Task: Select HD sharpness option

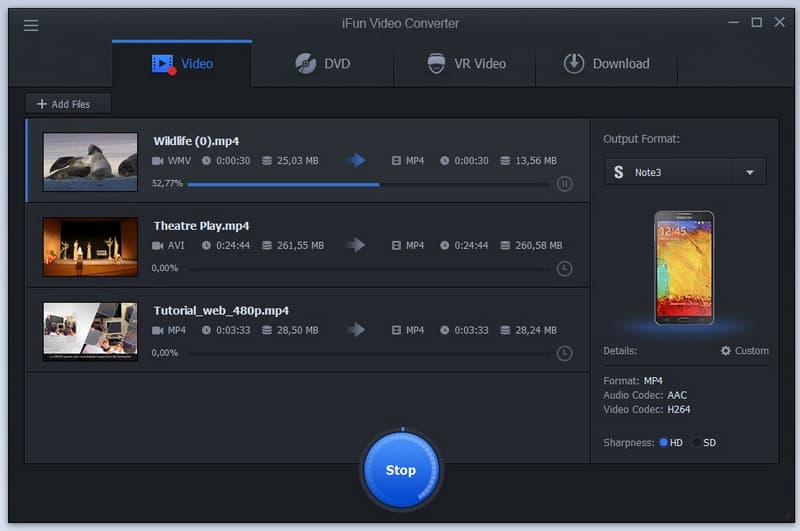Action: [x=664, y=442]
